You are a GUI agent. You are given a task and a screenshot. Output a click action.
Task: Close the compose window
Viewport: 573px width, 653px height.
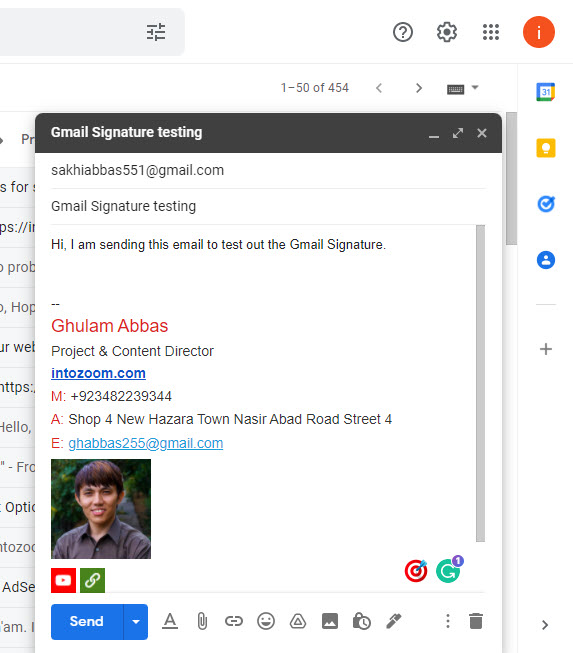tap(482, 133)
